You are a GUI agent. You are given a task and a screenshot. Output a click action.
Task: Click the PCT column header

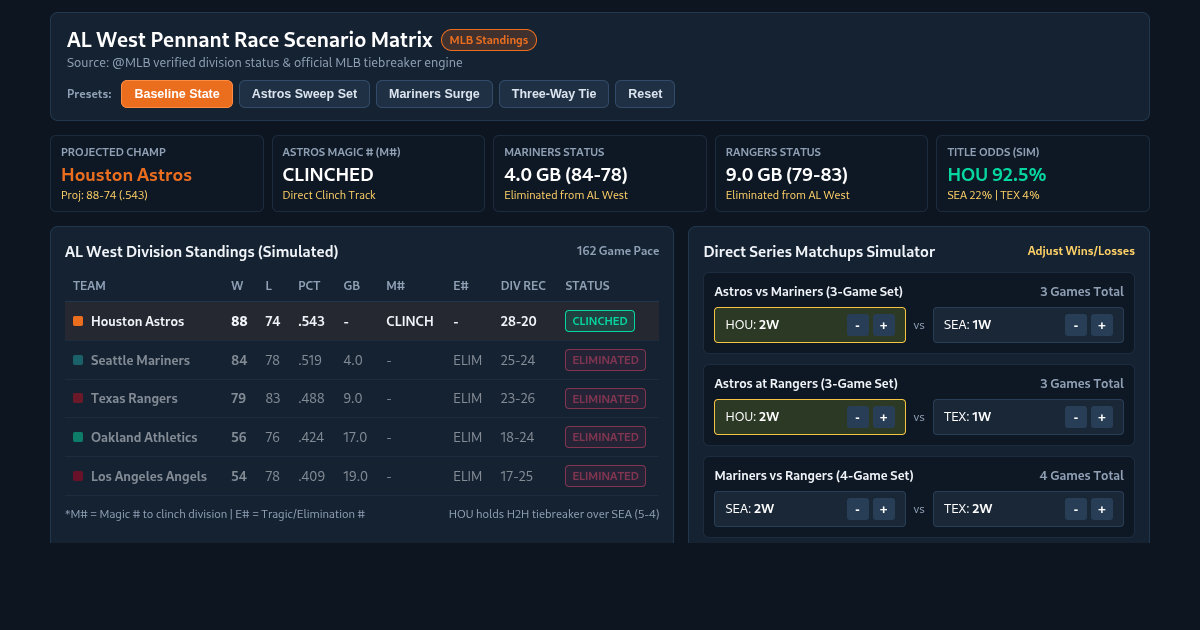point(309,286)
